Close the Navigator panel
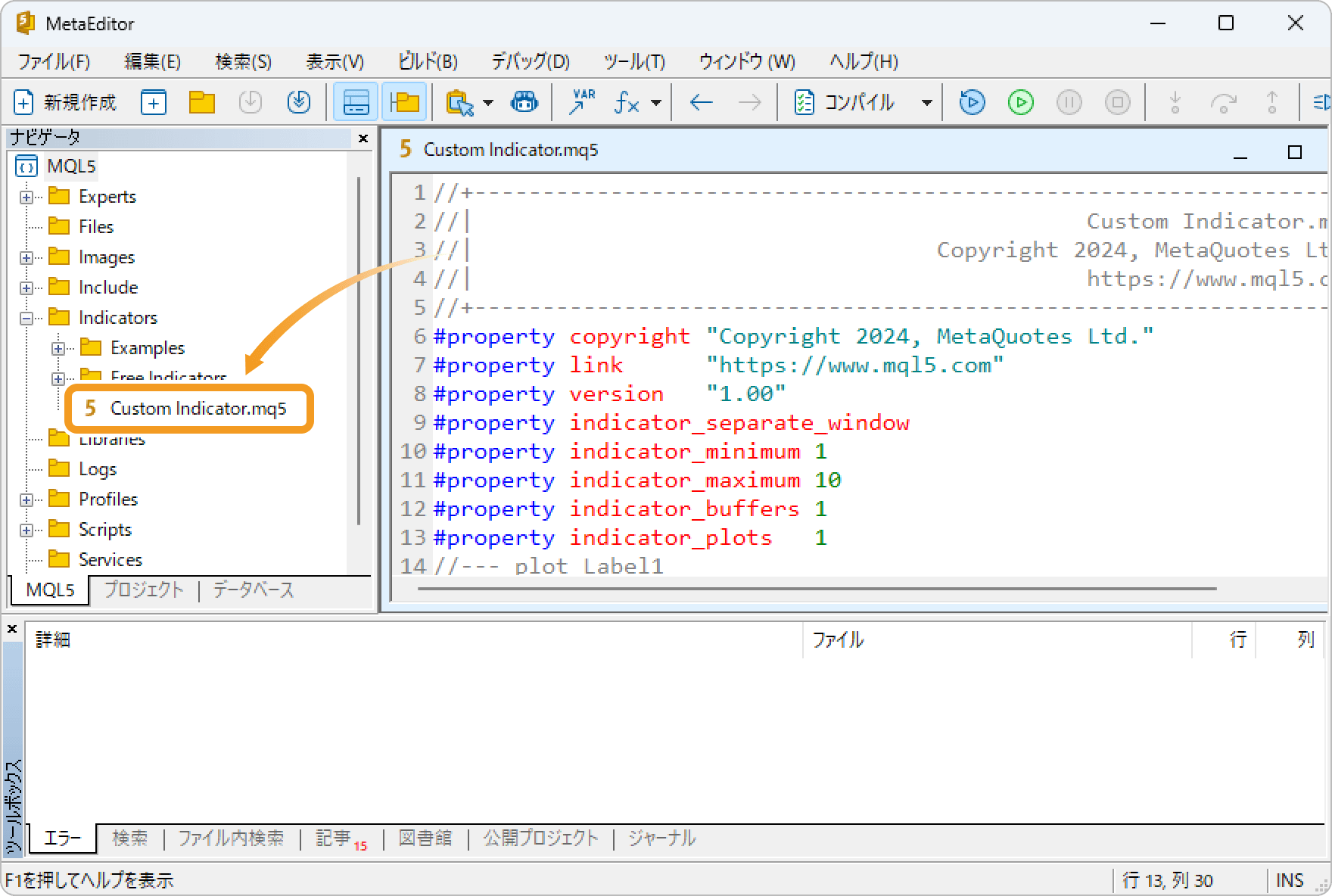The height and width of the screenshot is (896, 1332). tap(363, 138)
